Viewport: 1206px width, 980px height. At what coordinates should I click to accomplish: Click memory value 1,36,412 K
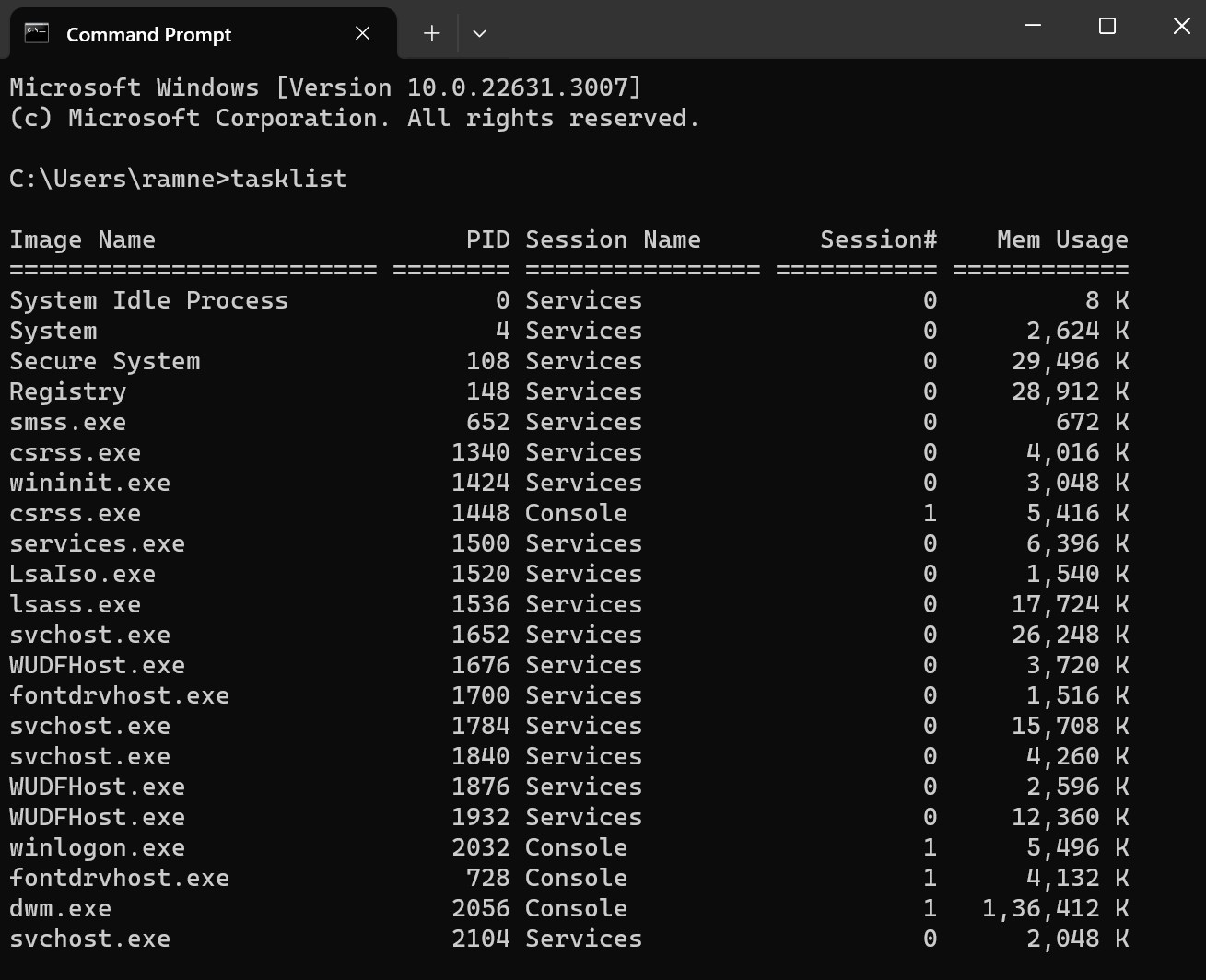[1056, 909]
